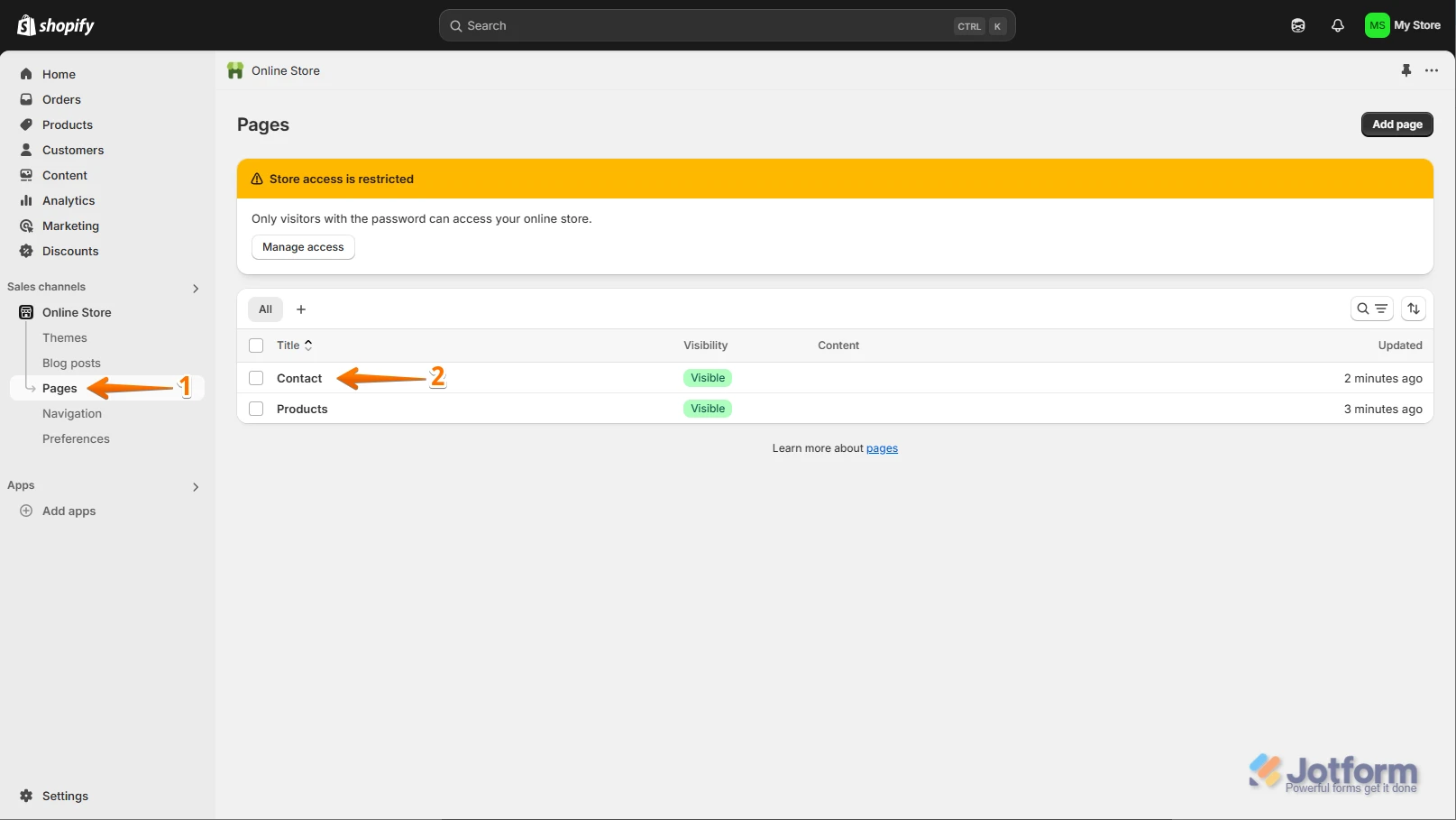Click the sort icon in the pages list
The height and width of the screenshot is (820, 1456).
point(1414,309)
